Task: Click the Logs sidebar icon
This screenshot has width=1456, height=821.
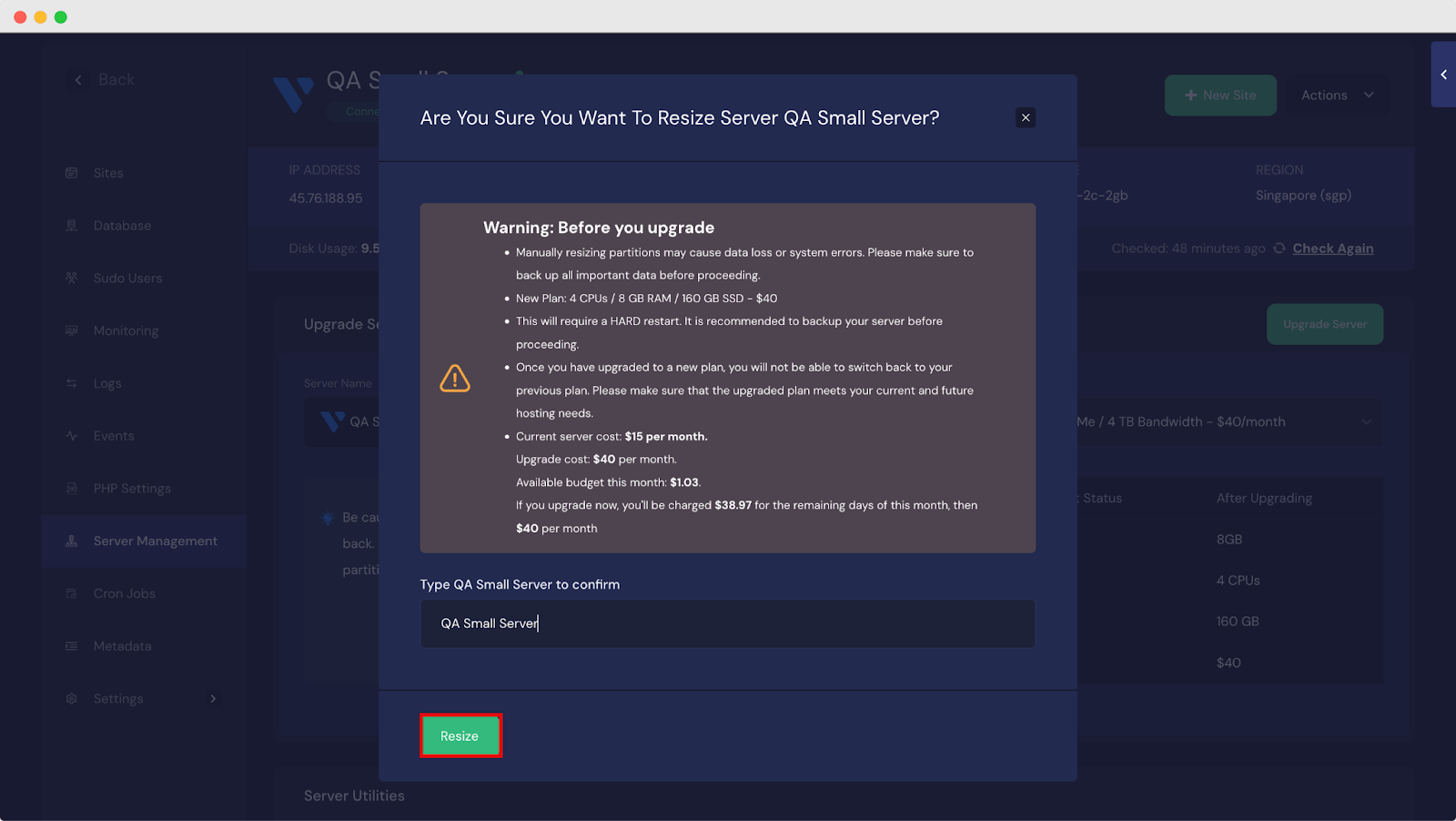Action: pyautogui.click(x=72, y=384)
